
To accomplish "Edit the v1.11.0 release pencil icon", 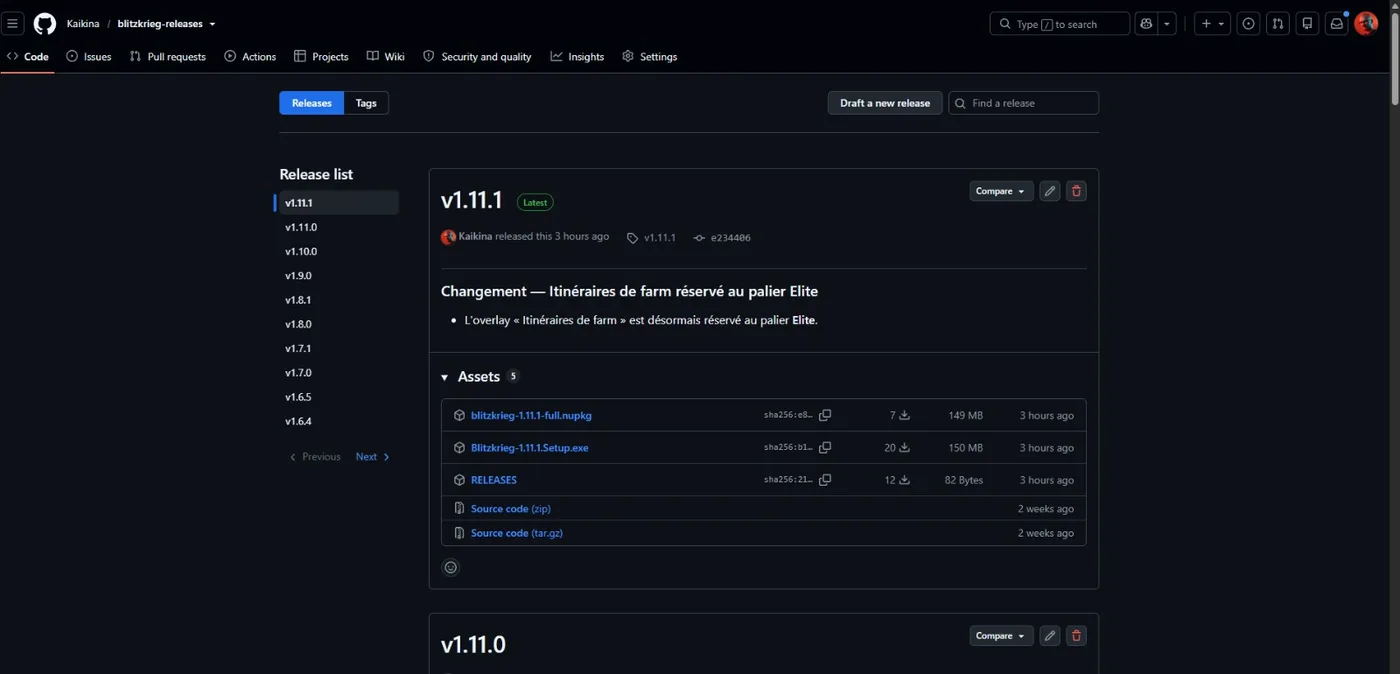I will 1049,636.
